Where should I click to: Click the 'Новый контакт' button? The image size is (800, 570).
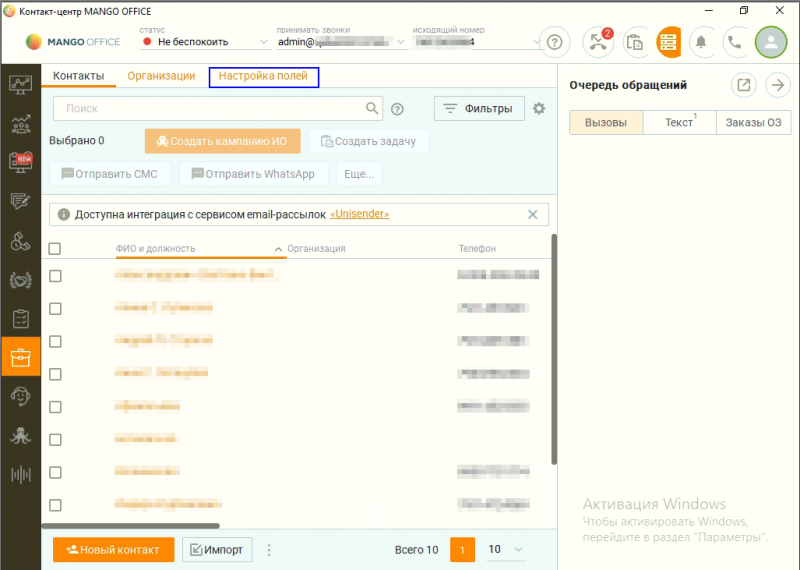[x=113, y=549]
